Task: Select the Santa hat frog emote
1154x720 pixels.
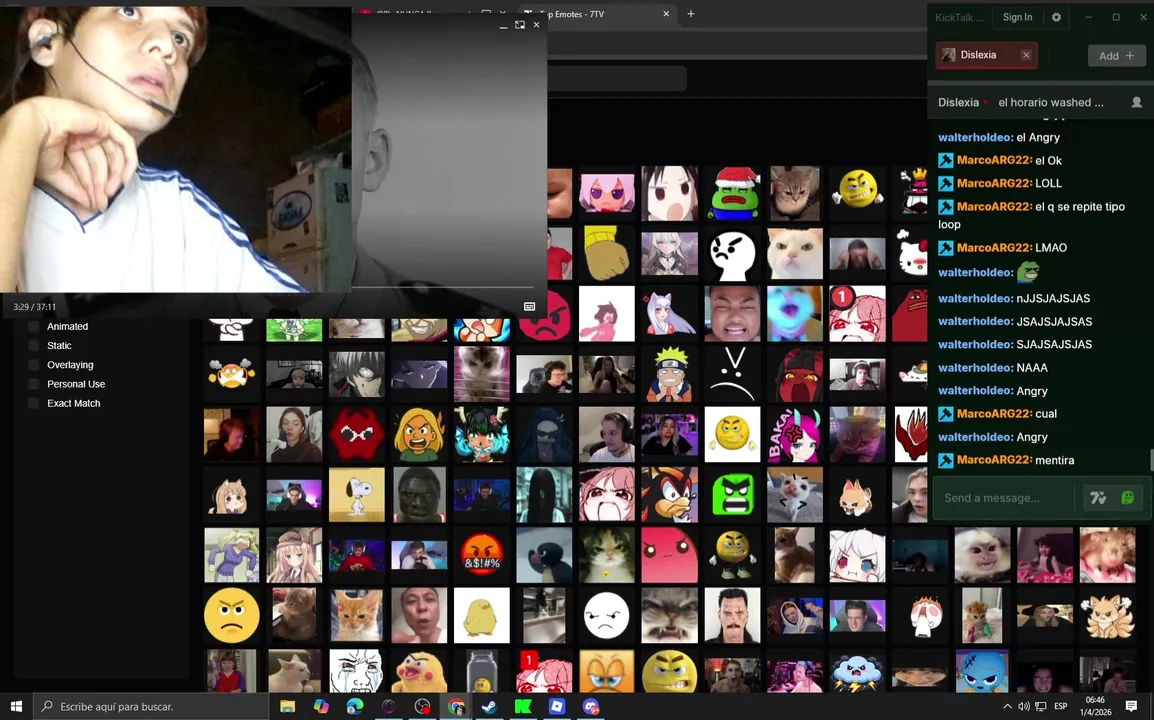Action: (732, 194)
